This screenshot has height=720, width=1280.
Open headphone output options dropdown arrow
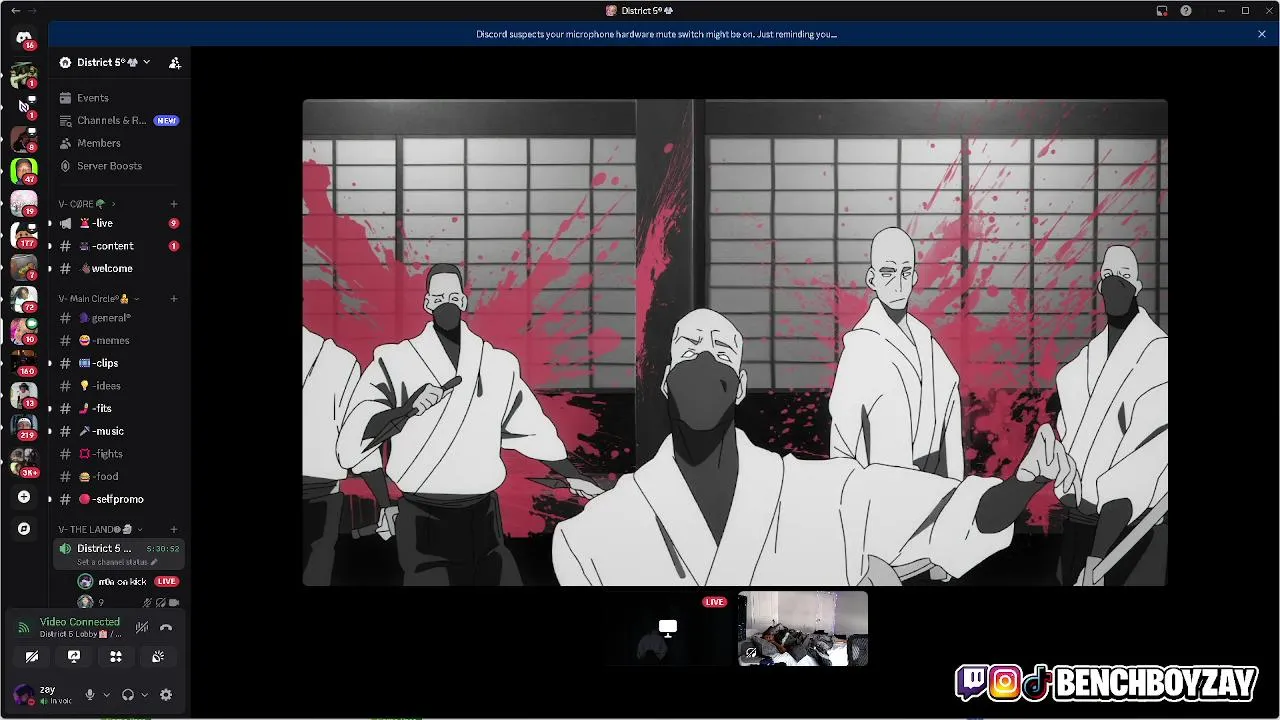point(144,695)
